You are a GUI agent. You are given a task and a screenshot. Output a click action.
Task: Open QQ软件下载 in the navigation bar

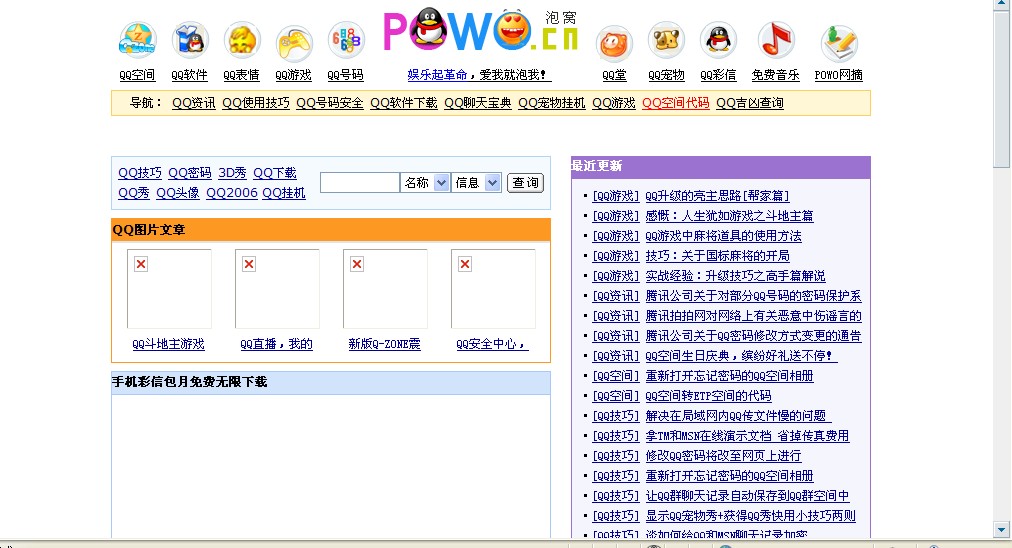pos(403,103)
